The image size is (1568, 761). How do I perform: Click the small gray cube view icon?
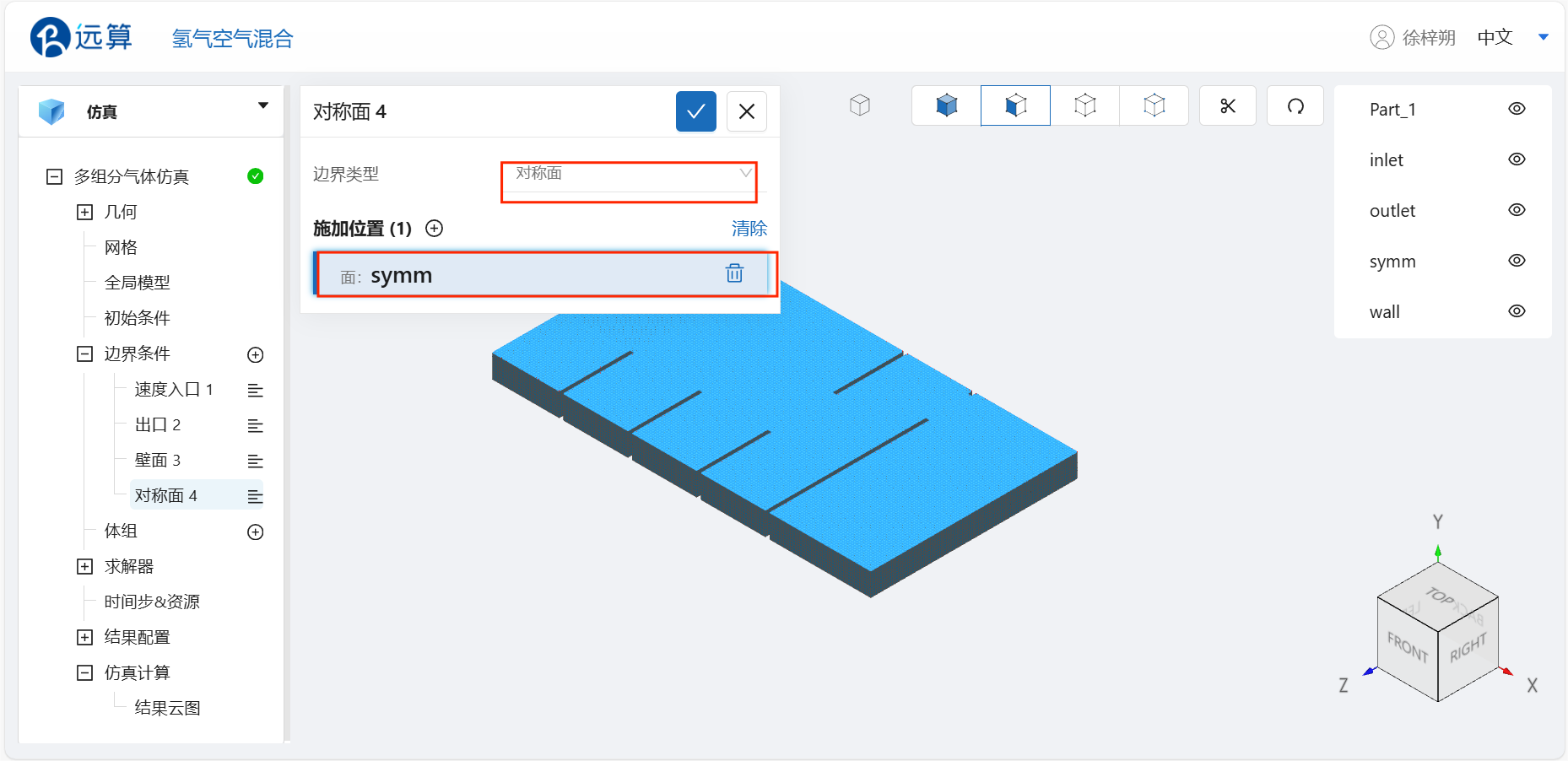point(860,105)
